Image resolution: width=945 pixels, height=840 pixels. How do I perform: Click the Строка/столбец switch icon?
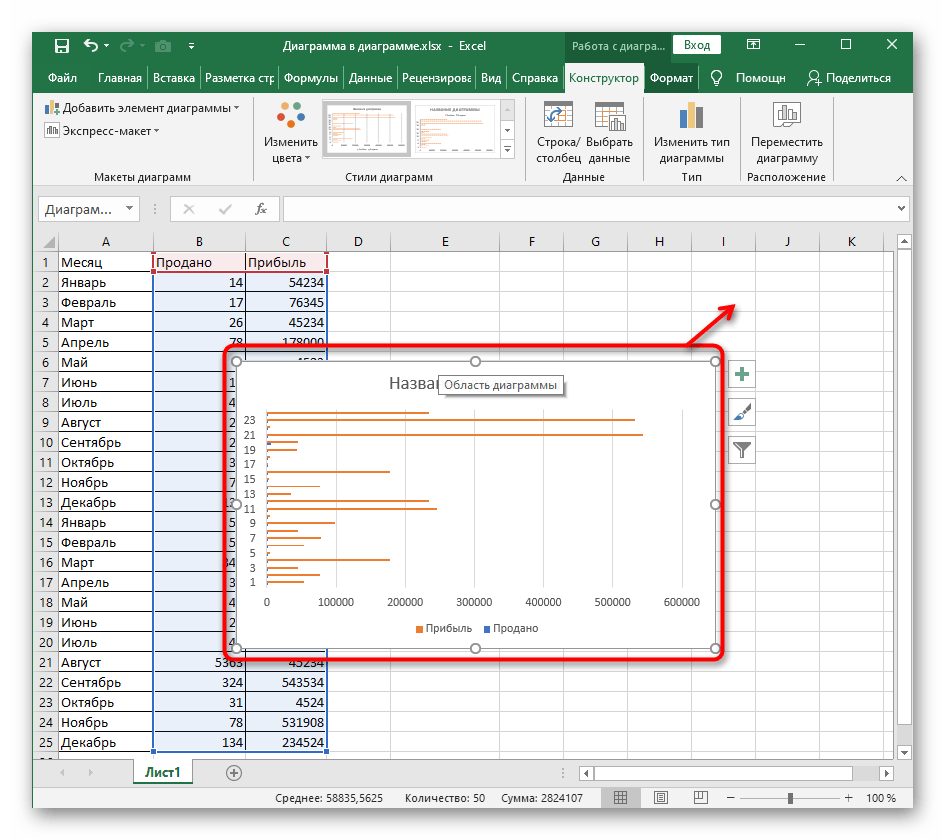pyautogui.click(x=558, y=133)
